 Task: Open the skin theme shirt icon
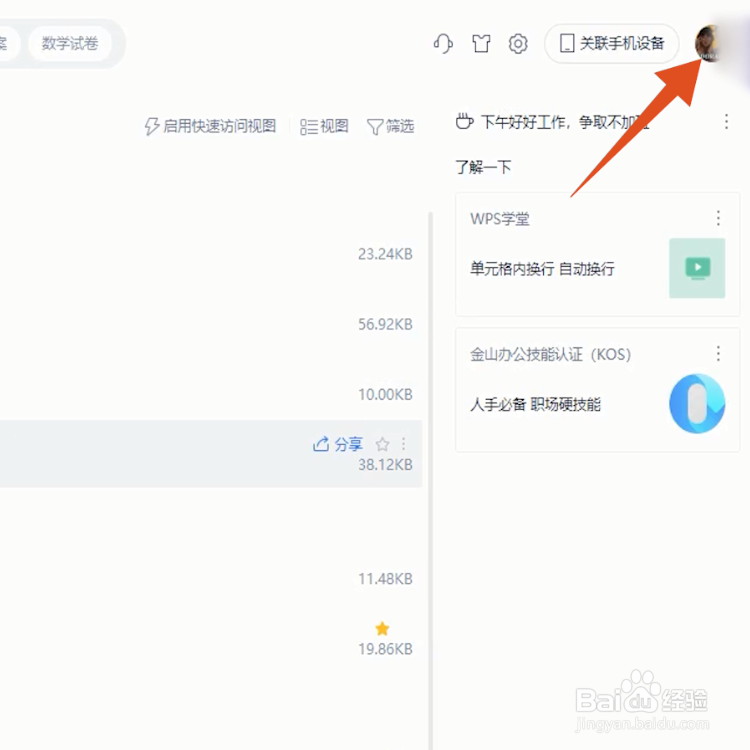click(x=481, y=44)
